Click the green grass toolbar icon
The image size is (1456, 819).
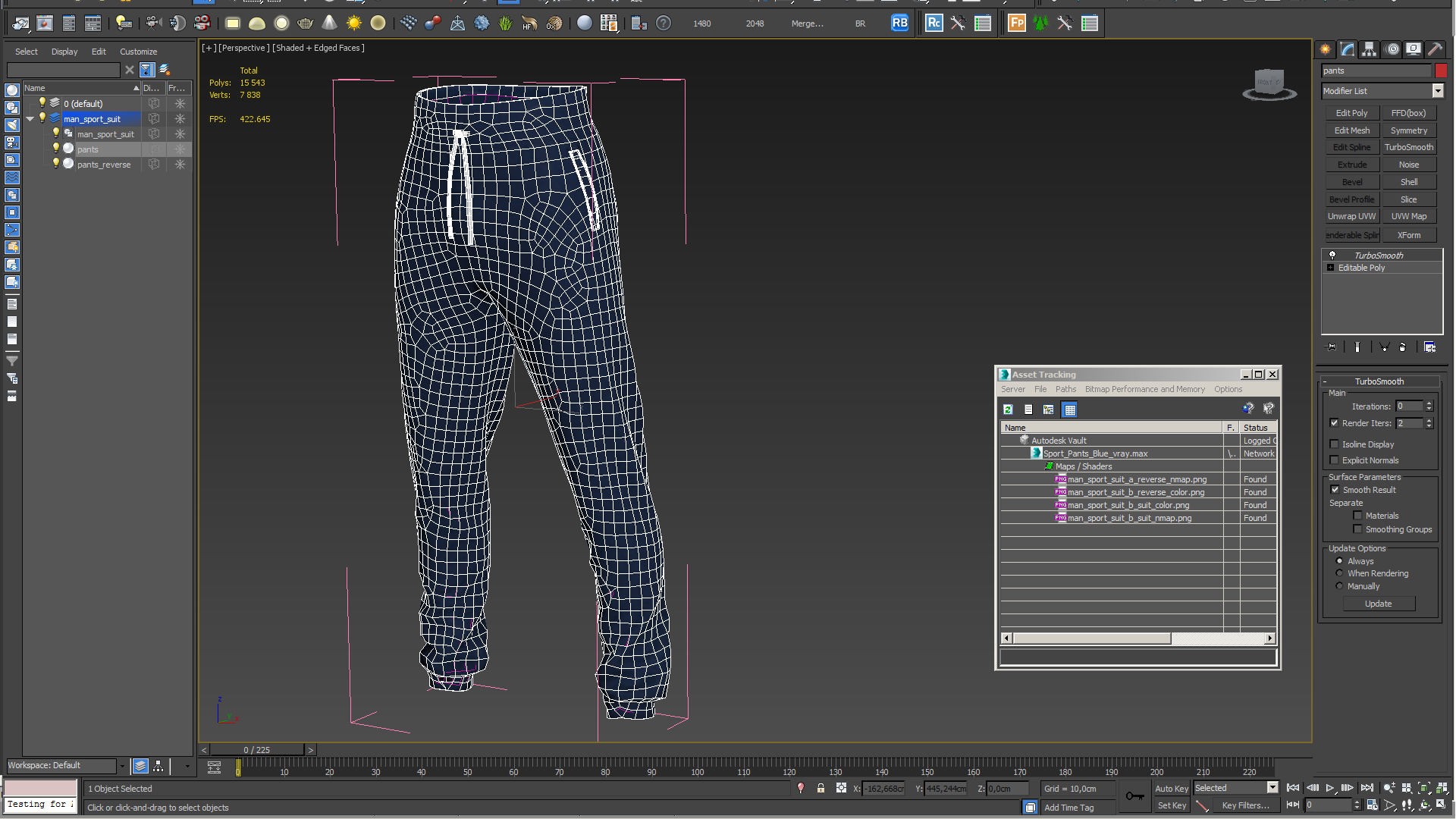click(506, 24)
